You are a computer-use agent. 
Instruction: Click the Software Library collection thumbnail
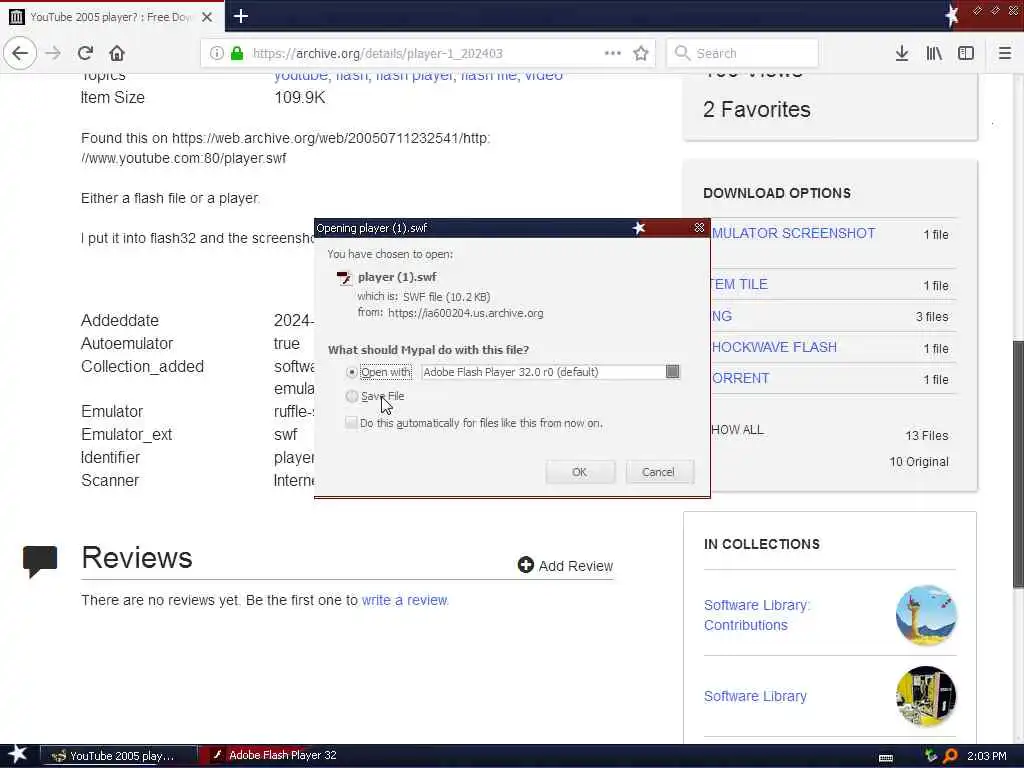(926, 696)
